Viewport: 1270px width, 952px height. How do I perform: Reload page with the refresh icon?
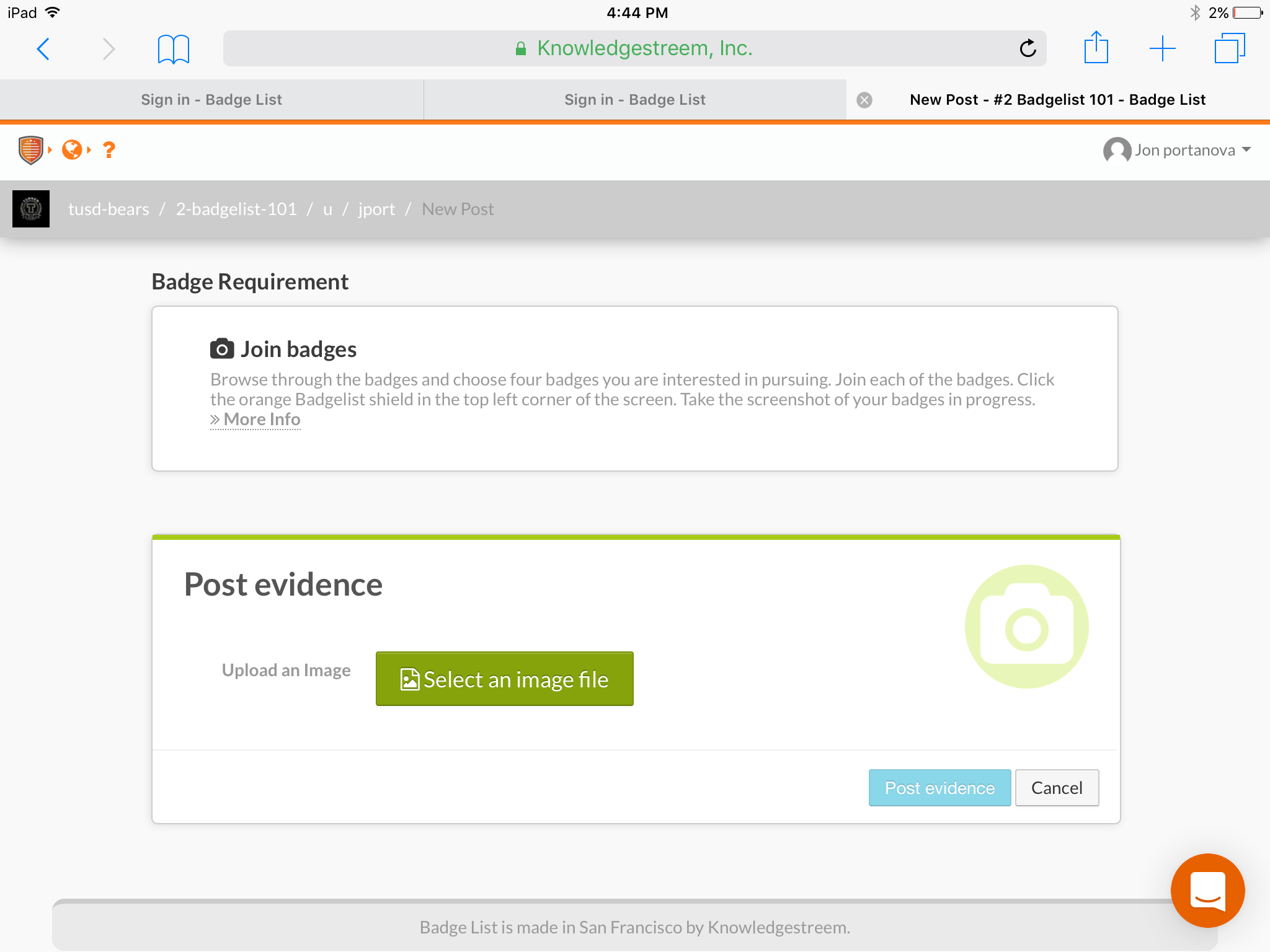(1028, 48)
